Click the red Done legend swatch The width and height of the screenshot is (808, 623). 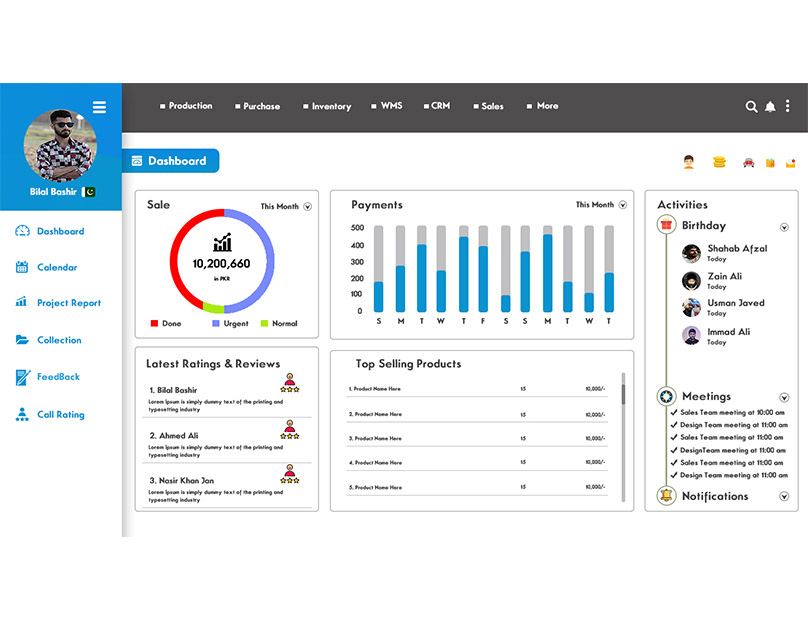click(154, 324)
